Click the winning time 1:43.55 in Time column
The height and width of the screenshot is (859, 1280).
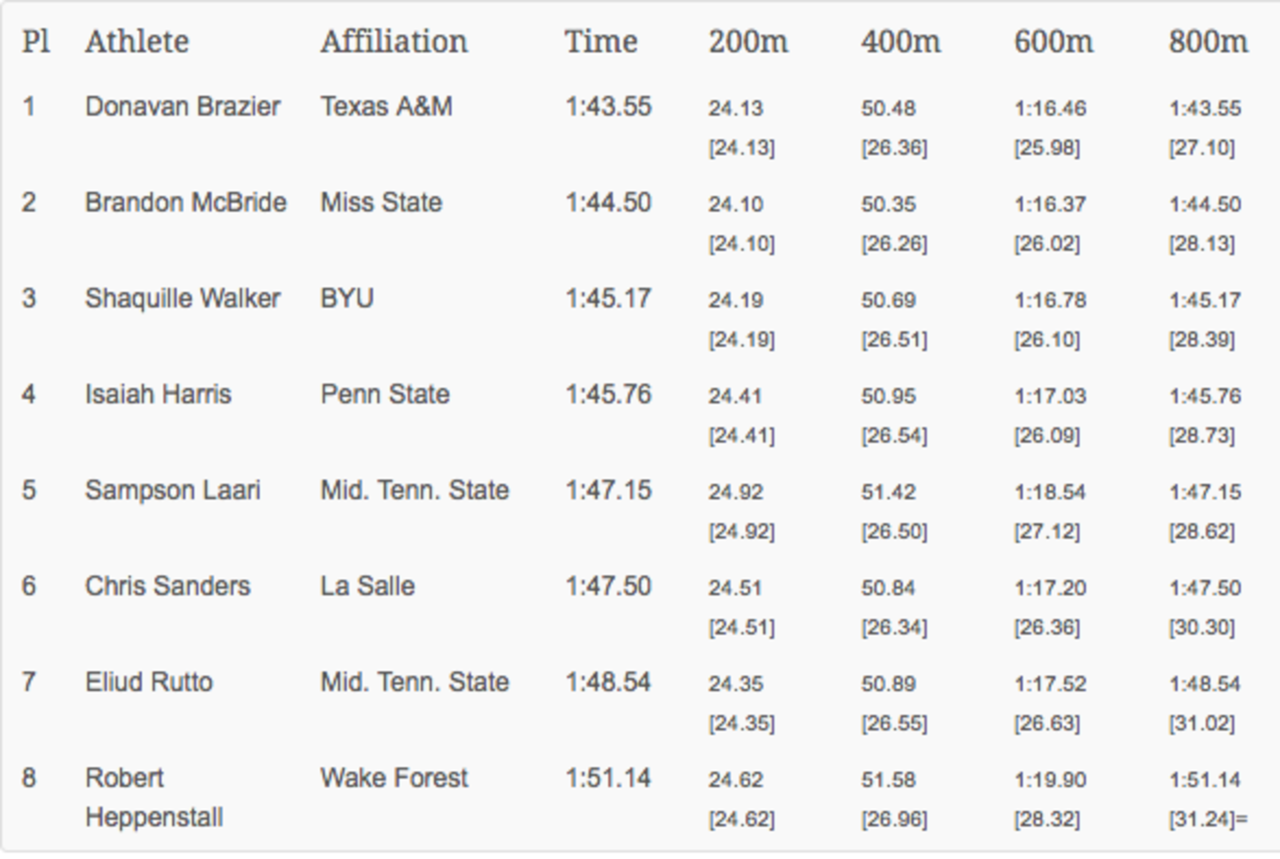tap(608, 106)
